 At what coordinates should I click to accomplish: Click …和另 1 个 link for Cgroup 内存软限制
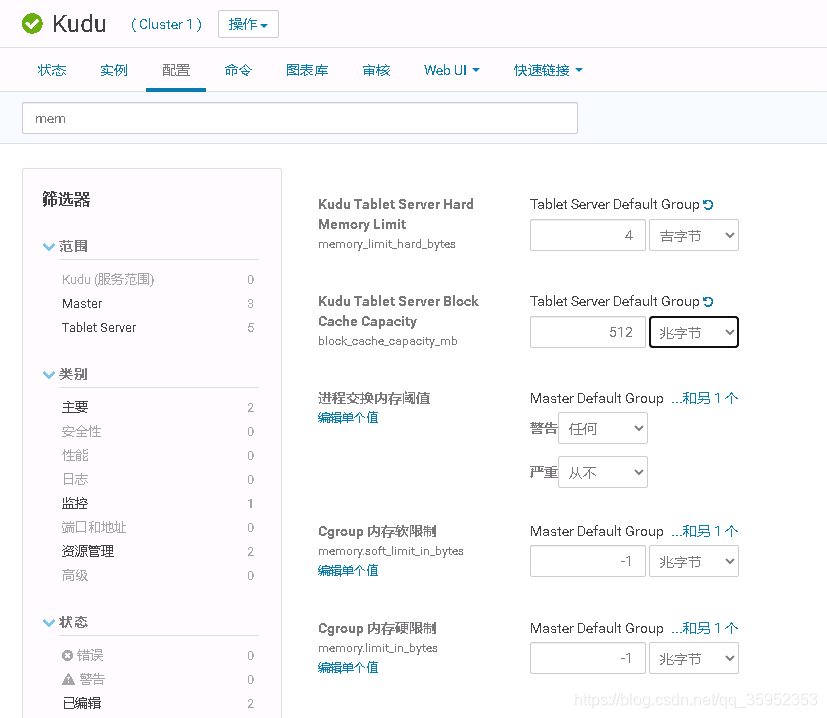point(705,531)
